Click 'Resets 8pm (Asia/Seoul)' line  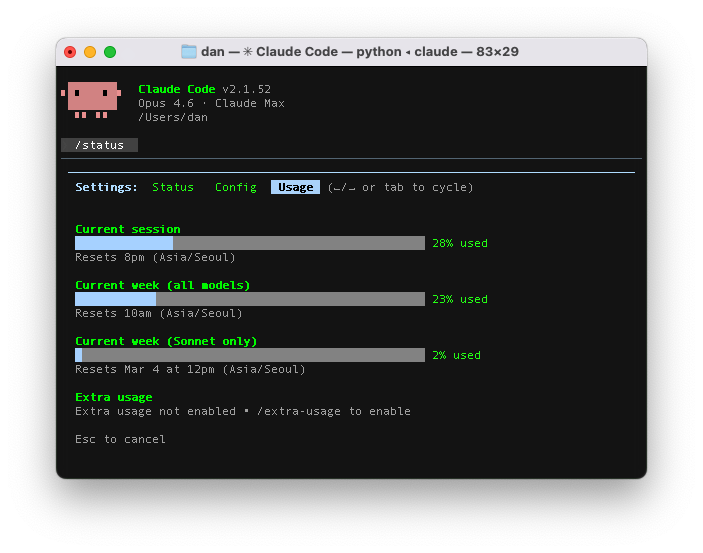coord(155,257)
